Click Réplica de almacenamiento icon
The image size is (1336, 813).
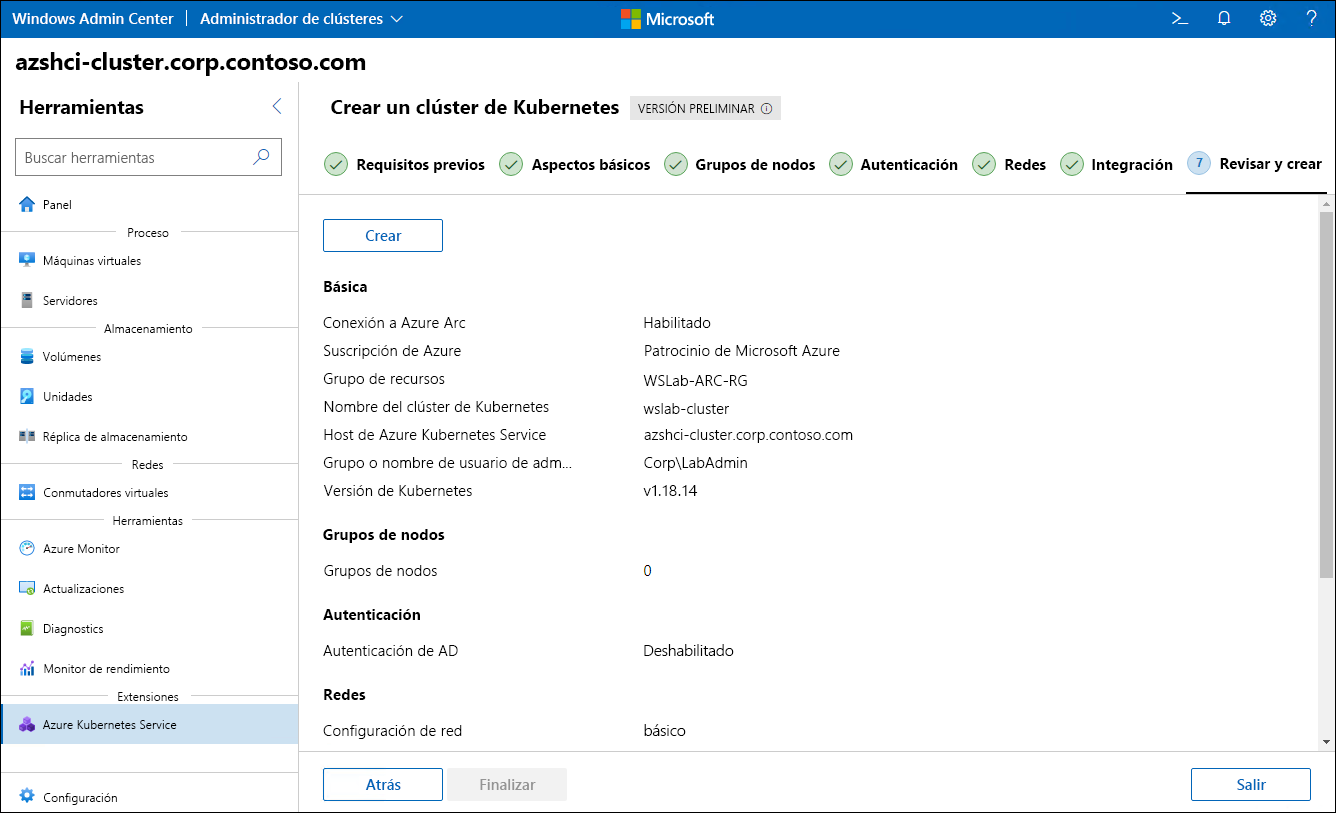[x=27, y=437]
